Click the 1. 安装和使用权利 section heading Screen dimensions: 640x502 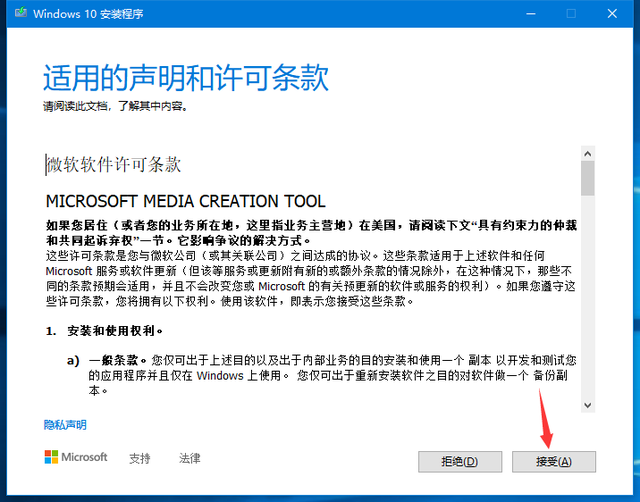pyautogui.click(x=104, y=331)
